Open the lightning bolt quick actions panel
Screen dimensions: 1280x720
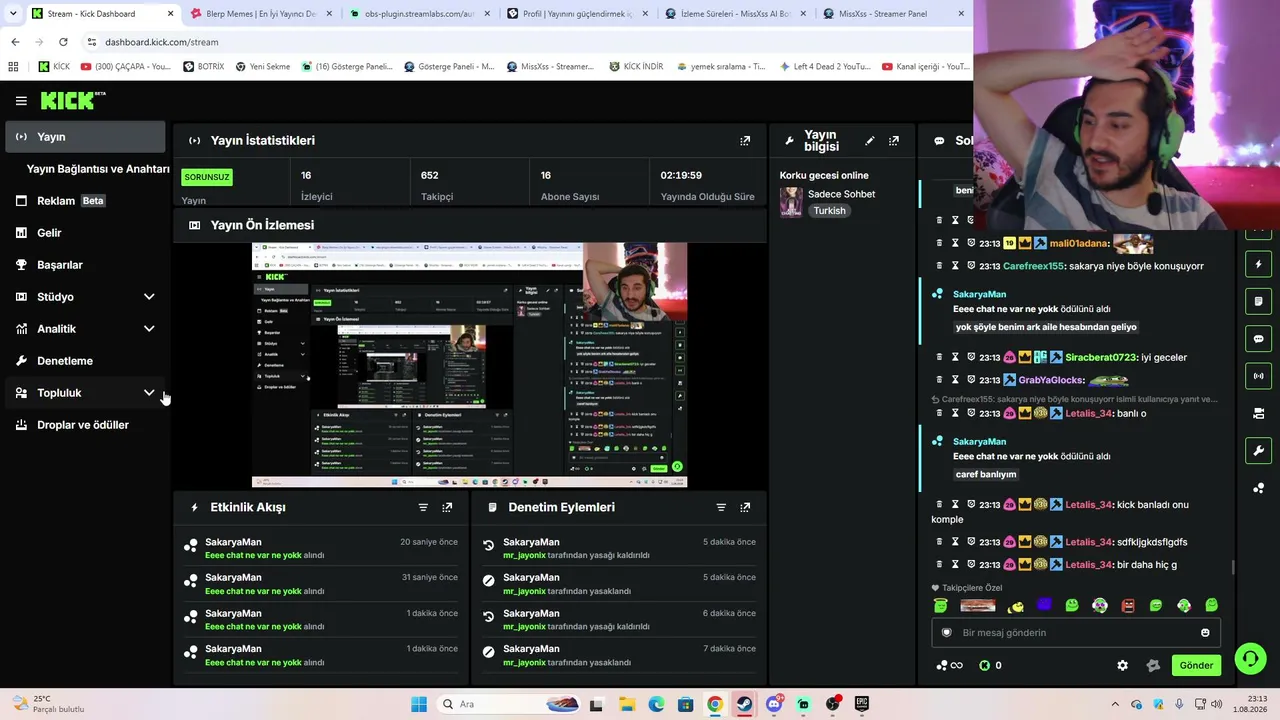(1259, 265)
